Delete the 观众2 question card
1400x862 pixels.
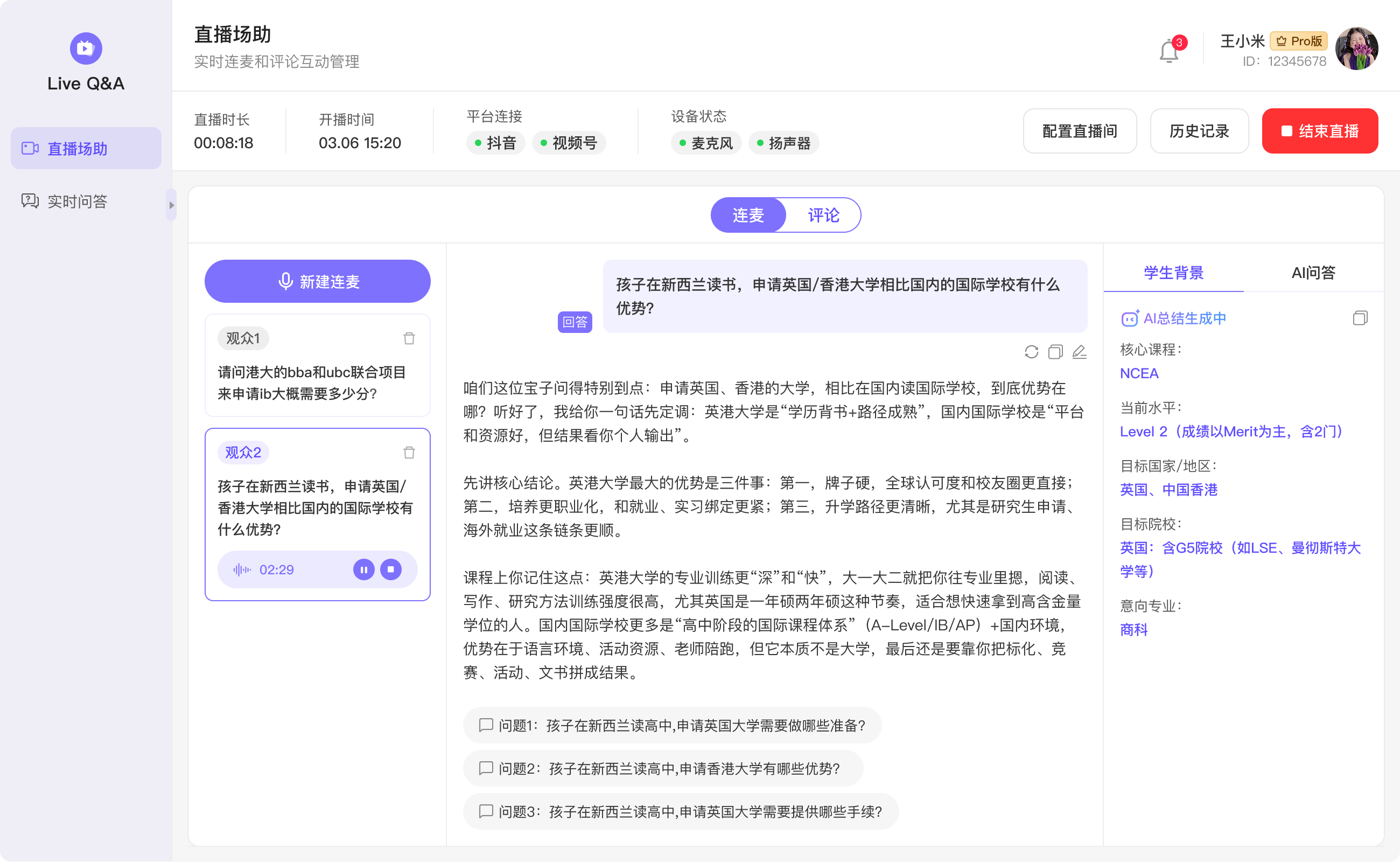[x=409, y=452]
